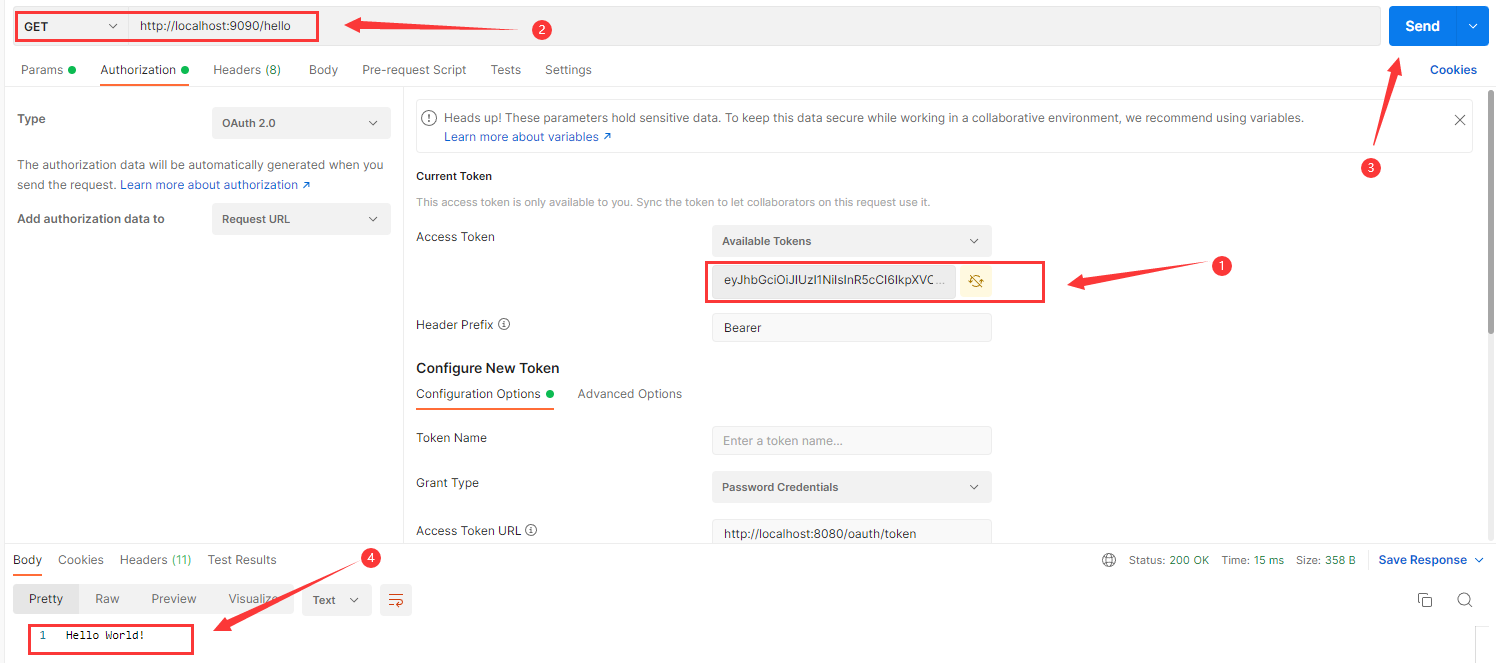
Task: Select the response Body tab
Action: [x=27, y=560]
